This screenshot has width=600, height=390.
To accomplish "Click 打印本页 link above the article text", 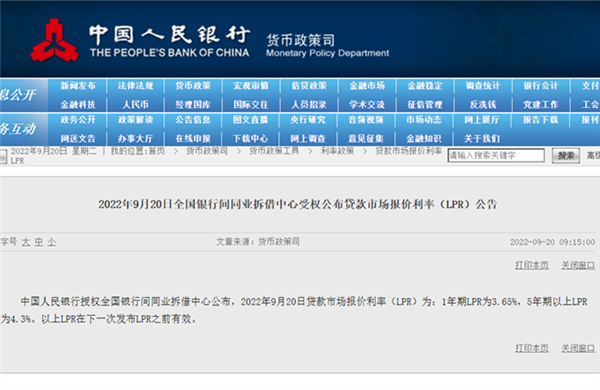I will (532, 265).
